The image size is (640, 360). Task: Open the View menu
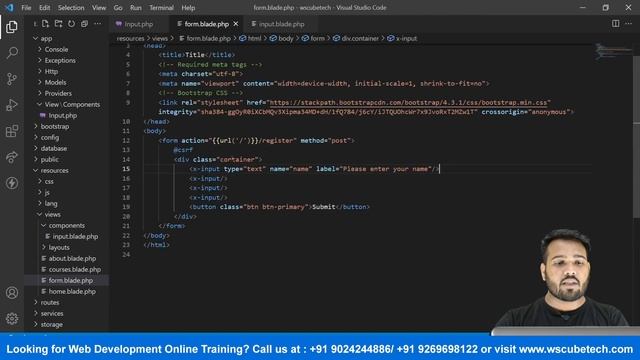pyautogui.click(x=99, y=8)
